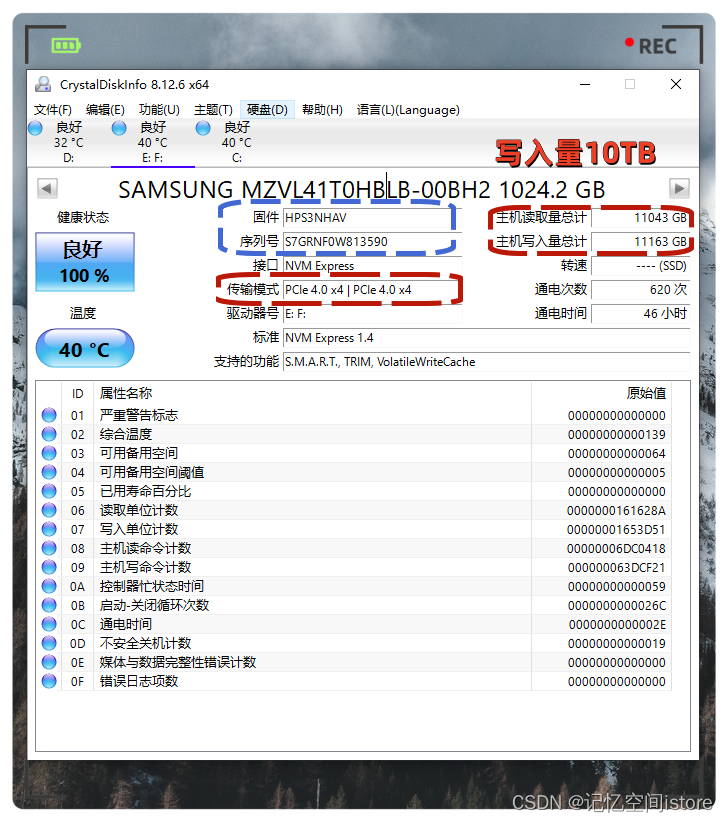The image size is (728, 822).
Task: Click raw value 00000001653D51
Action: [x=616, y=529]
